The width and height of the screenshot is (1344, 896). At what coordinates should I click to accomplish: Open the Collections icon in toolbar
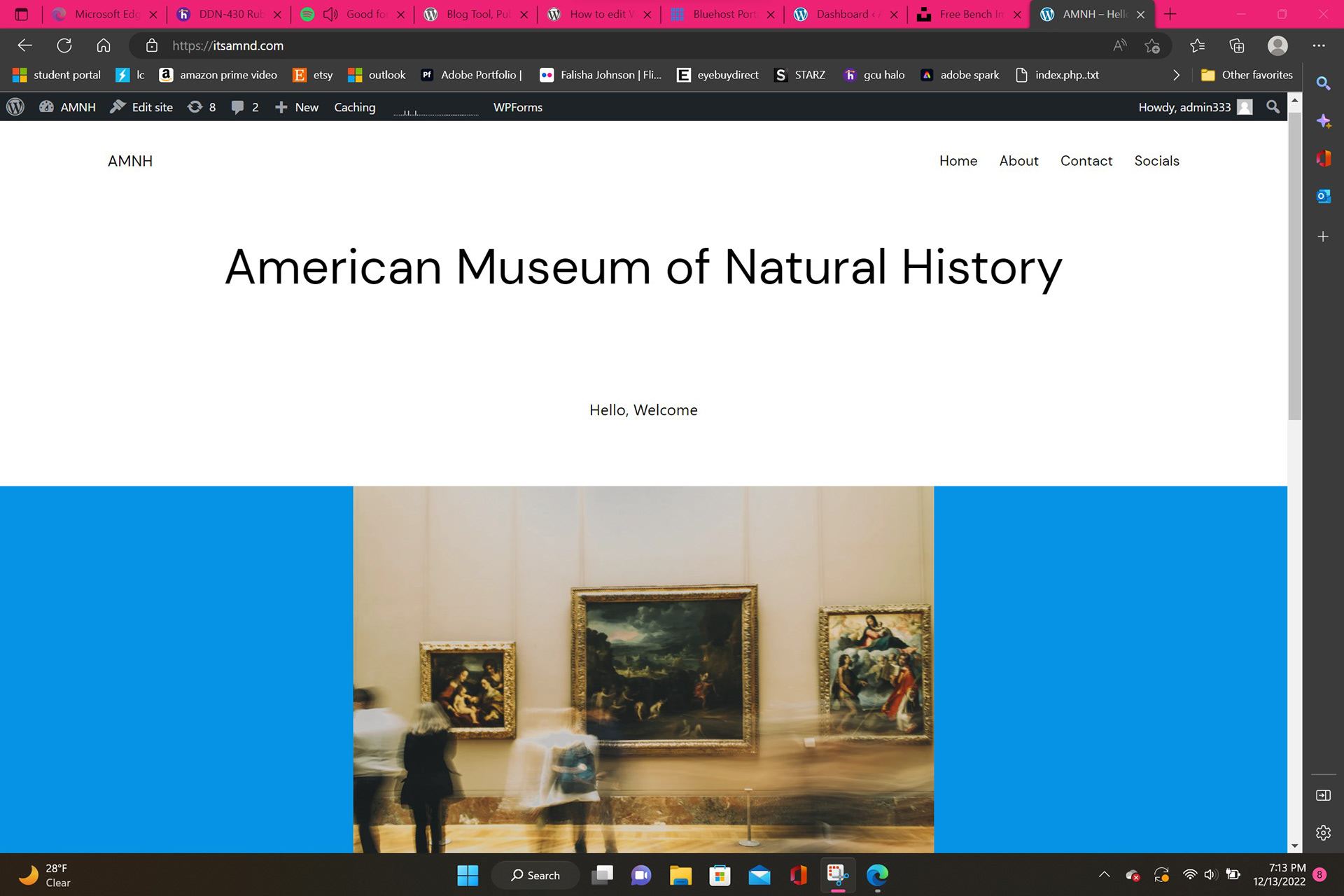pyautogui.click(x=1237, y=45)
